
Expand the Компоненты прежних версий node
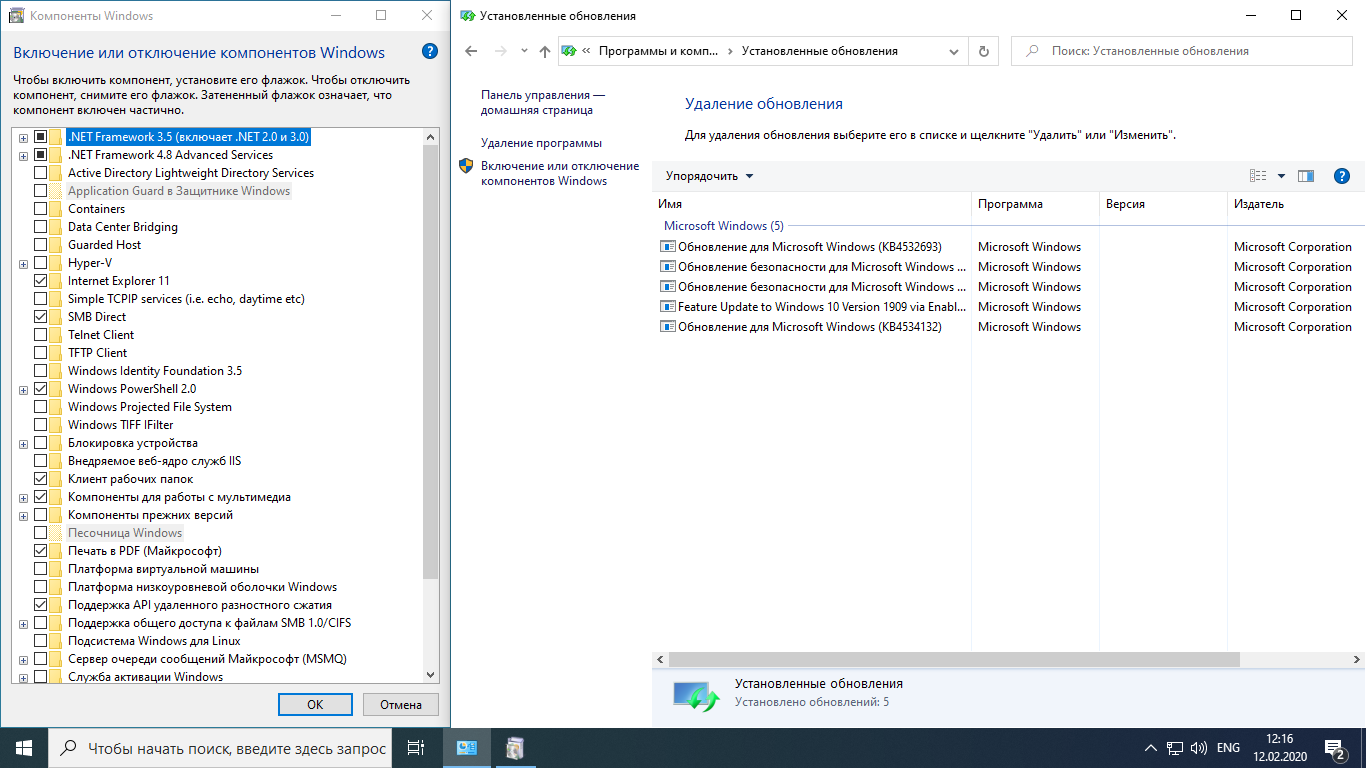(23, 515)
